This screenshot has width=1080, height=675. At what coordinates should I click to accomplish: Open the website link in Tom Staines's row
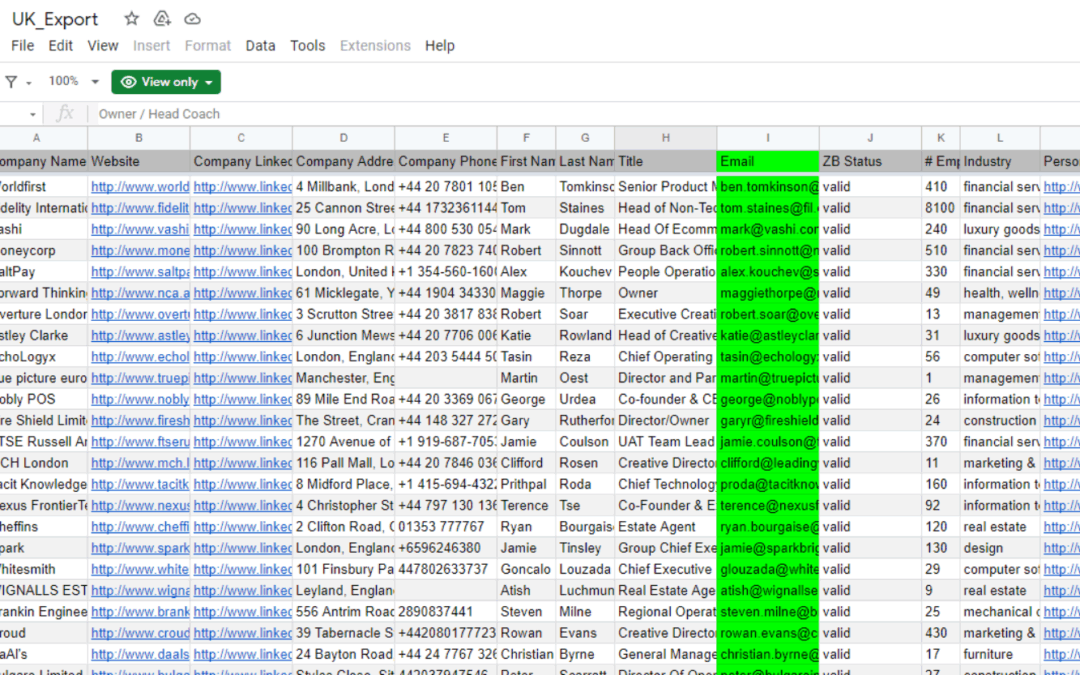[x=140, y=208]
